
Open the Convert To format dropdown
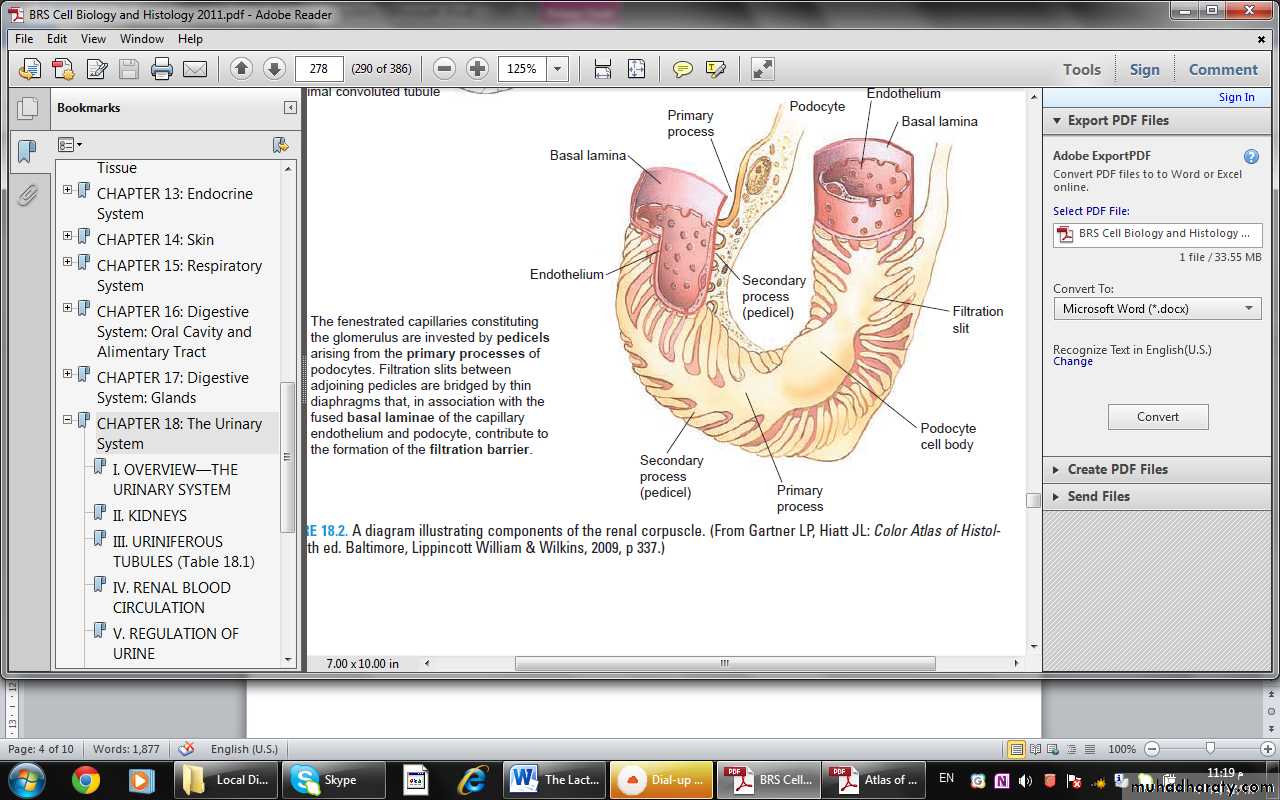click(1157, 309)
